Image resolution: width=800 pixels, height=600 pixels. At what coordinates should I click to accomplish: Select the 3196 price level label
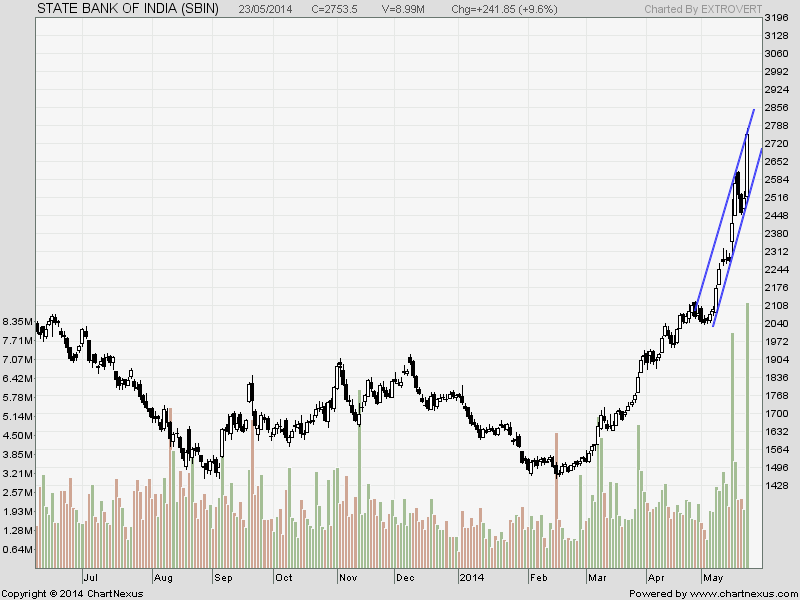(x=775, y=18)
